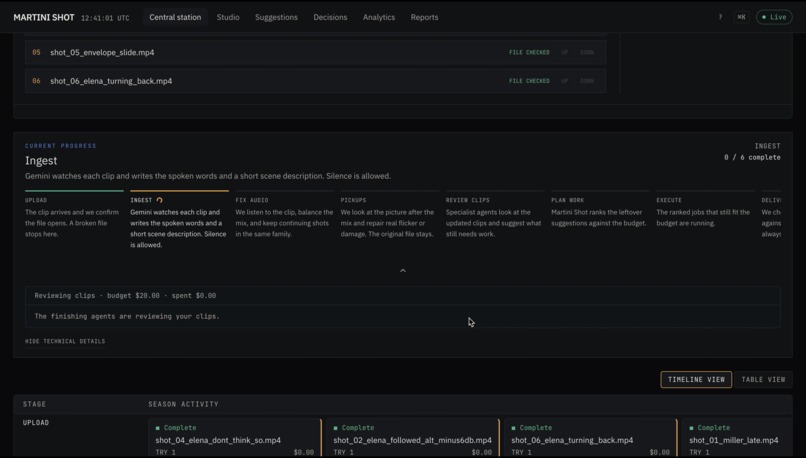The height and width of the screenshot is (458, 806).
Task: Open the ⌘K command palette shortcut
Action: (x=741, y=17)
